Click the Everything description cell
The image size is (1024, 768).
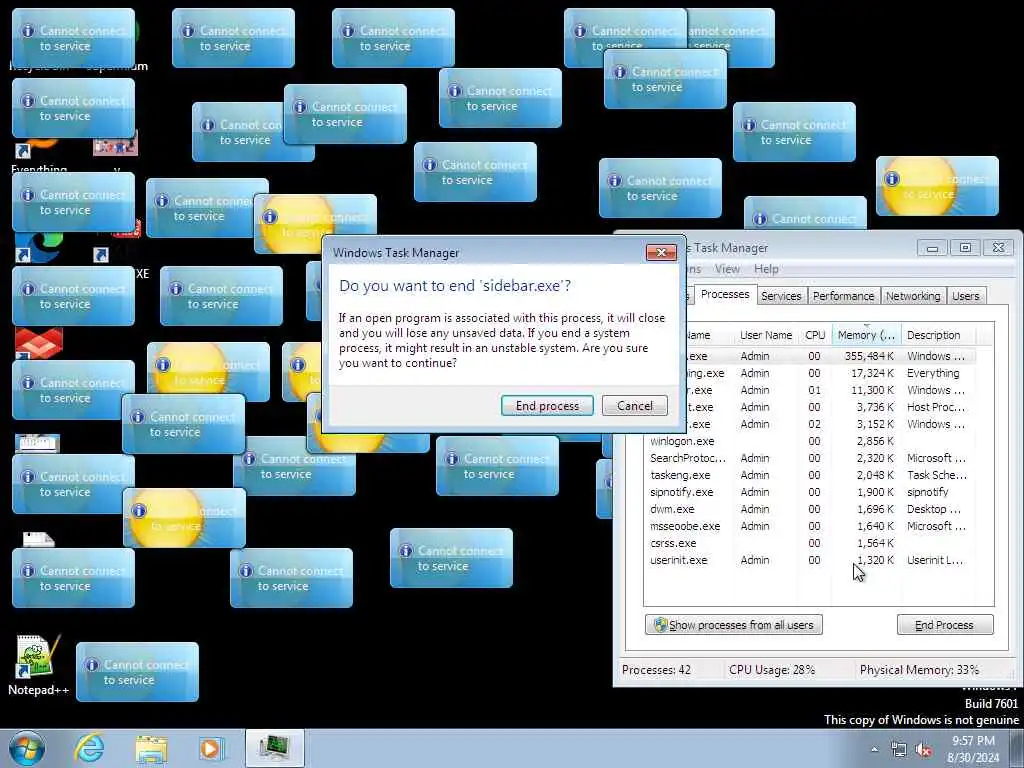tap(933, 373)
